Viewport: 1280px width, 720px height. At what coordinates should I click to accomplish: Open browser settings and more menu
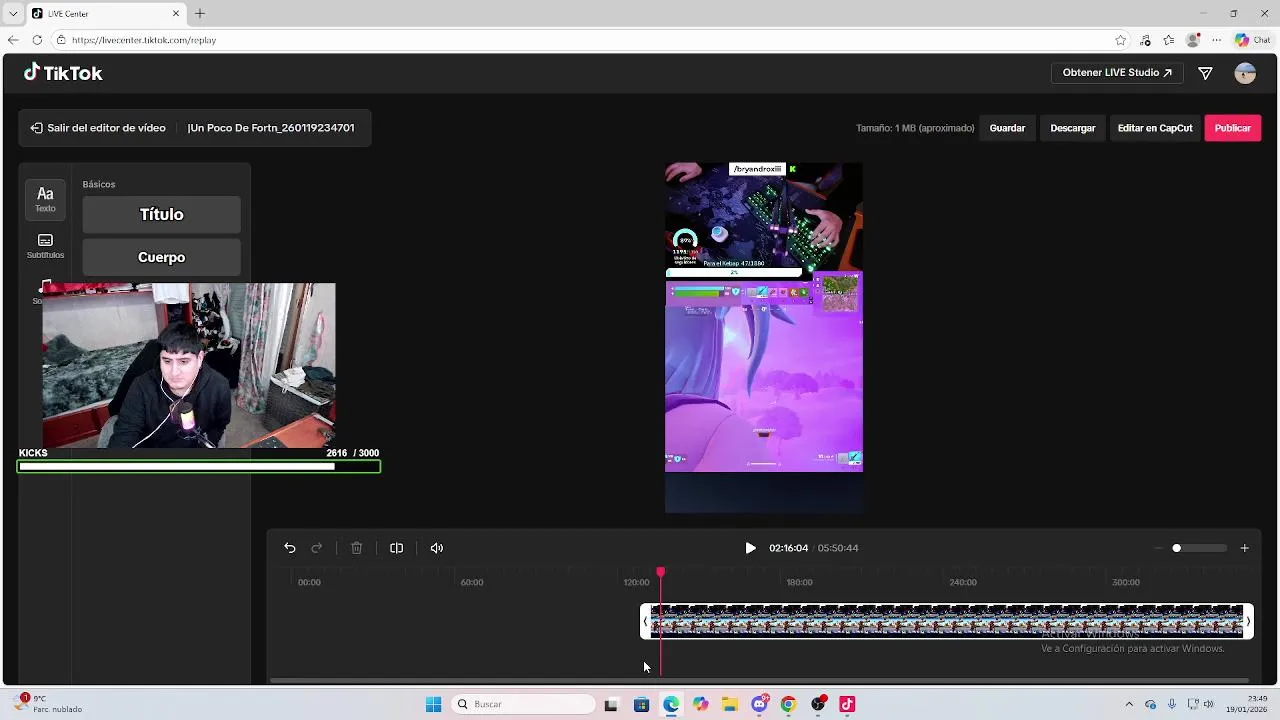(1217, 40)
